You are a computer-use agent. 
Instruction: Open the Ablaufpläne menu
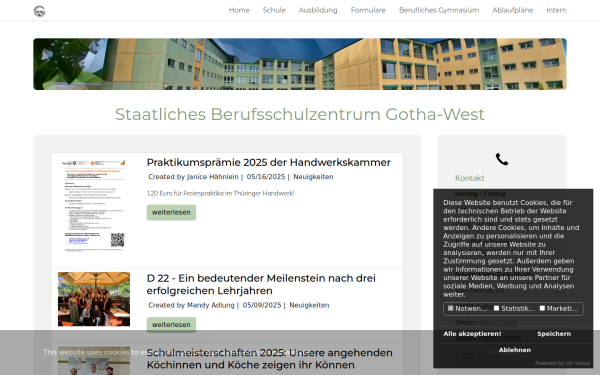click(512, 10)
